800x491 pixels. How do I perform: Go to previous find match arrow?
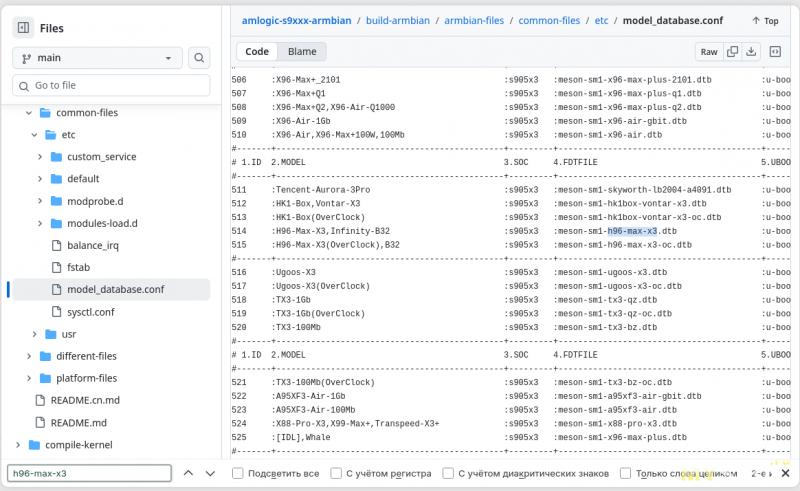coord(183,473)
